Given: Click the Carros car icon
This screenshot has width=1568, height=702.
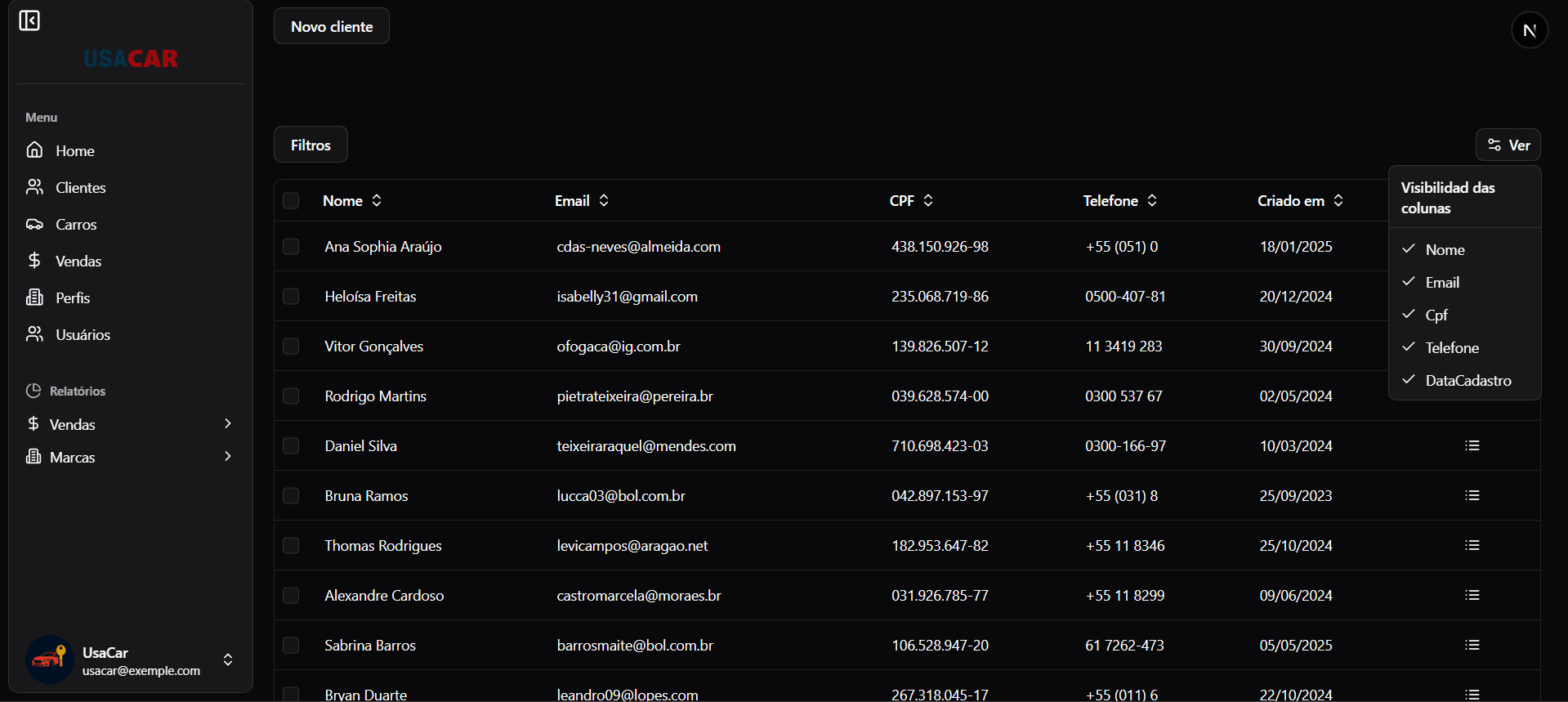Looking at the screenshot, I should (34, 224).
